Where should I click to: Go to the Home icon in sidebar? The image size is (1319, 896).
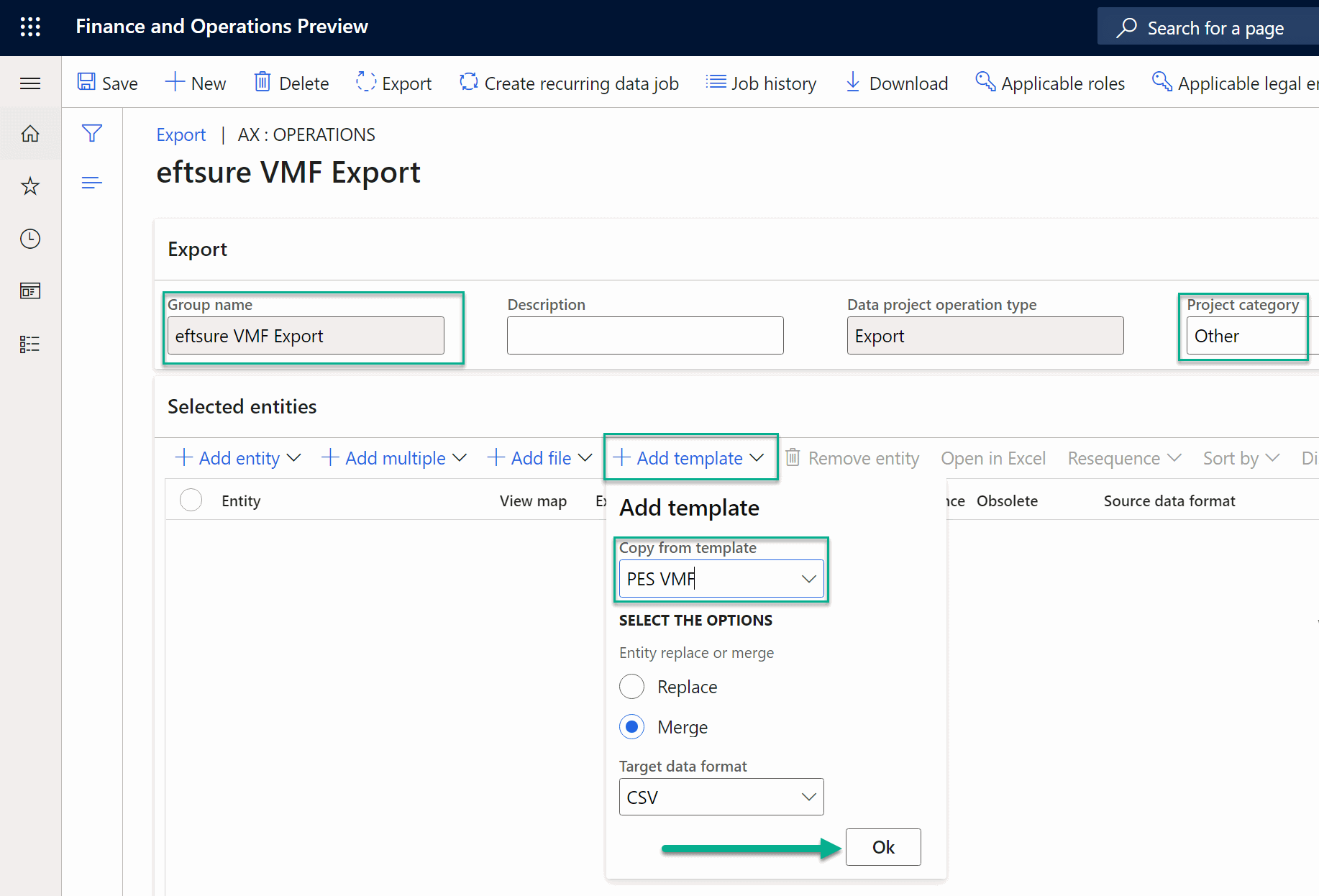[30, 134]
